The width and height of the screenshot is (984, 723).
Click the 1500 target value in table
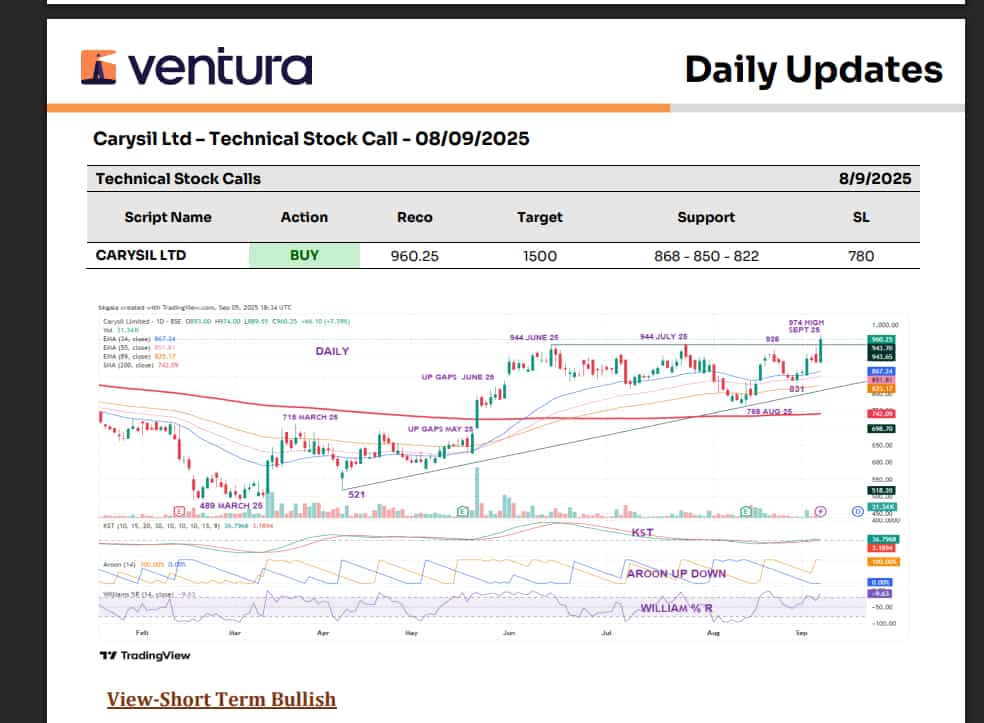coord(539,256)
